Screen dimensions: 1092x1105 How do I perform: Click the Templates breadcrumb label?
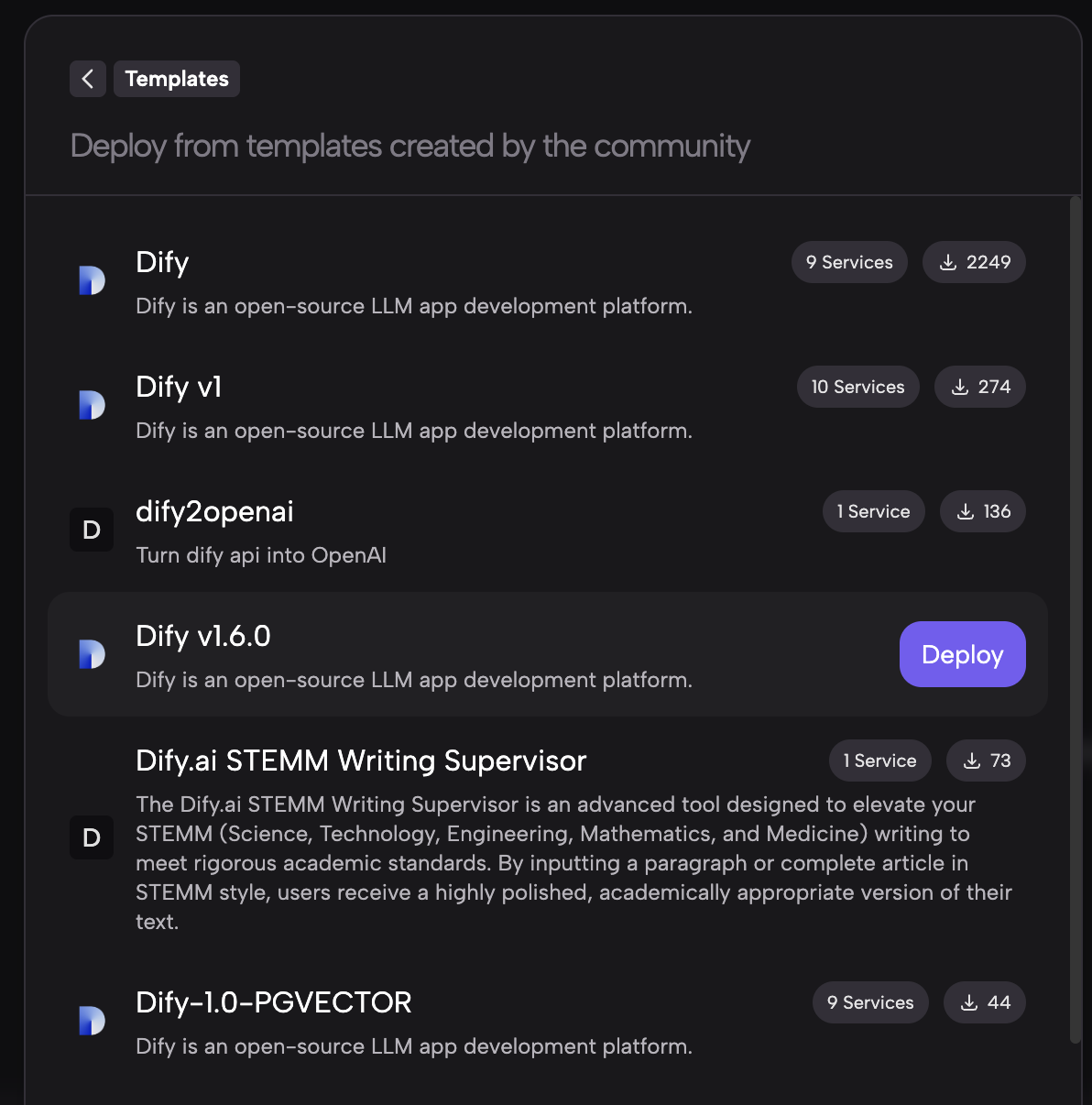(x=177, y=79)
